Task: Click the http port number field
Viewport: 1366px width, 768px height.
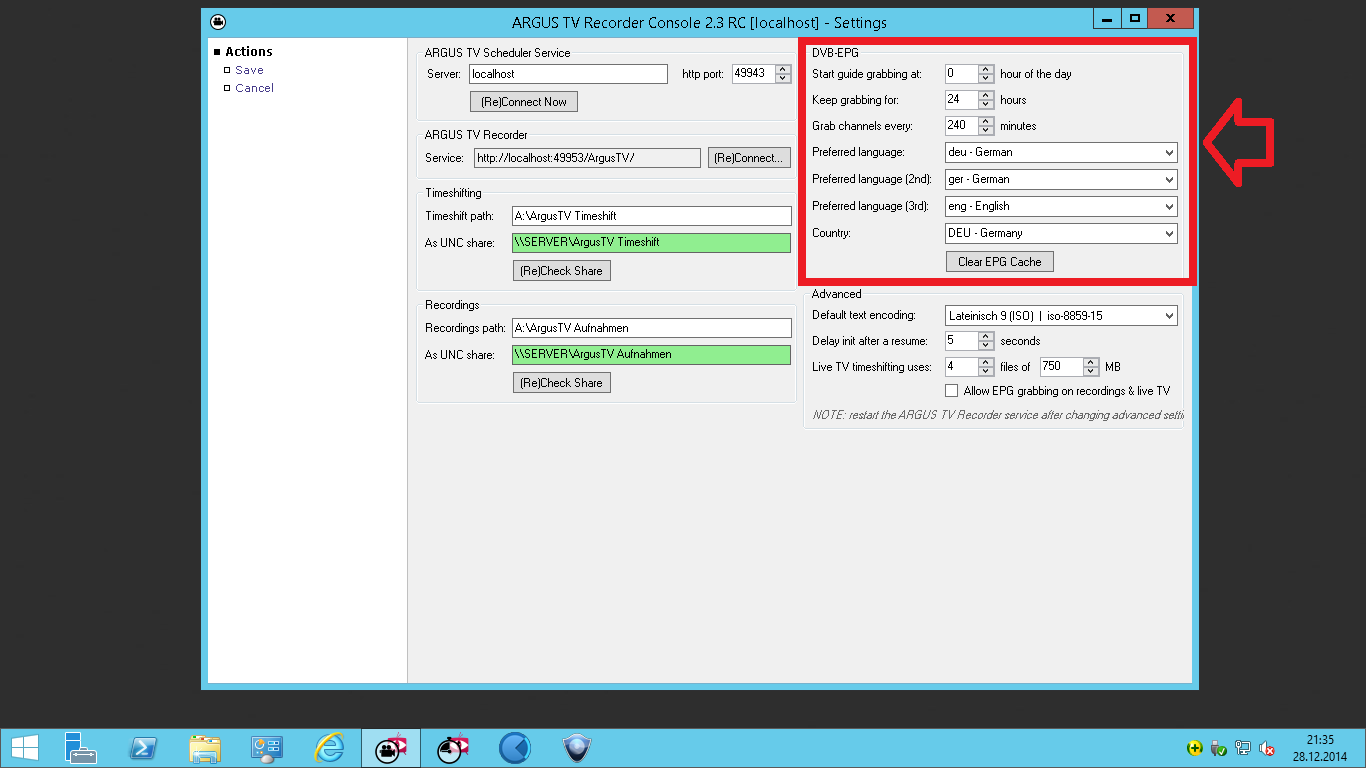Action: 754,74
